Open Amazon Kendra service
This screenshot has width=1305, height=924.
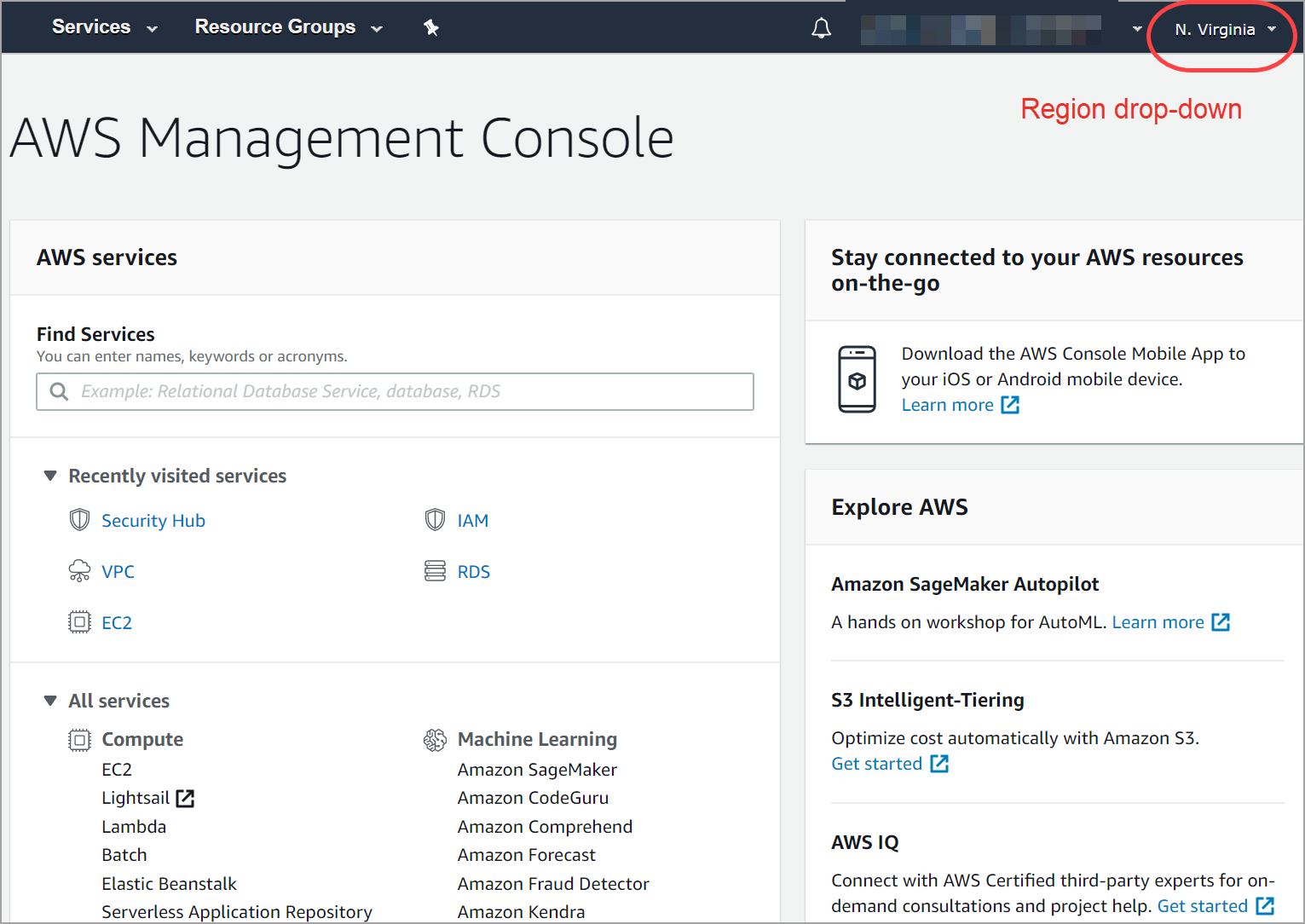(521, 912)
